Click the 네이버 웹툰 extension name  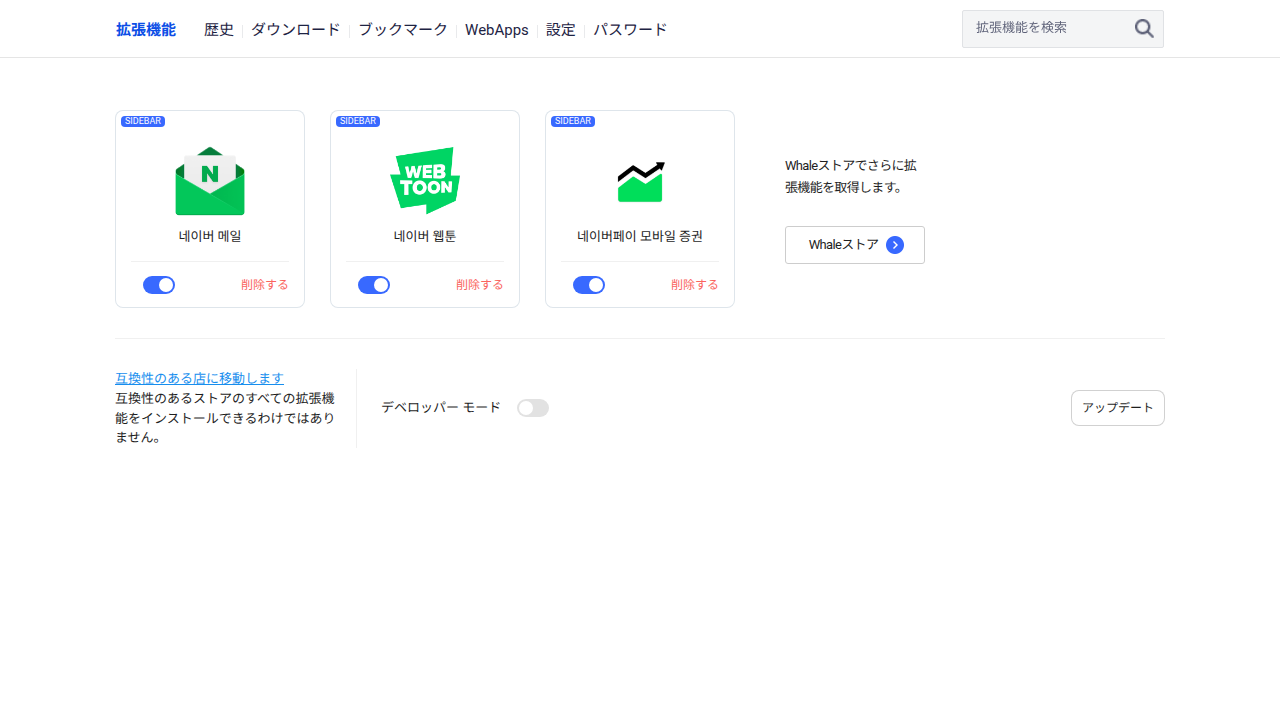click(425, 237)
